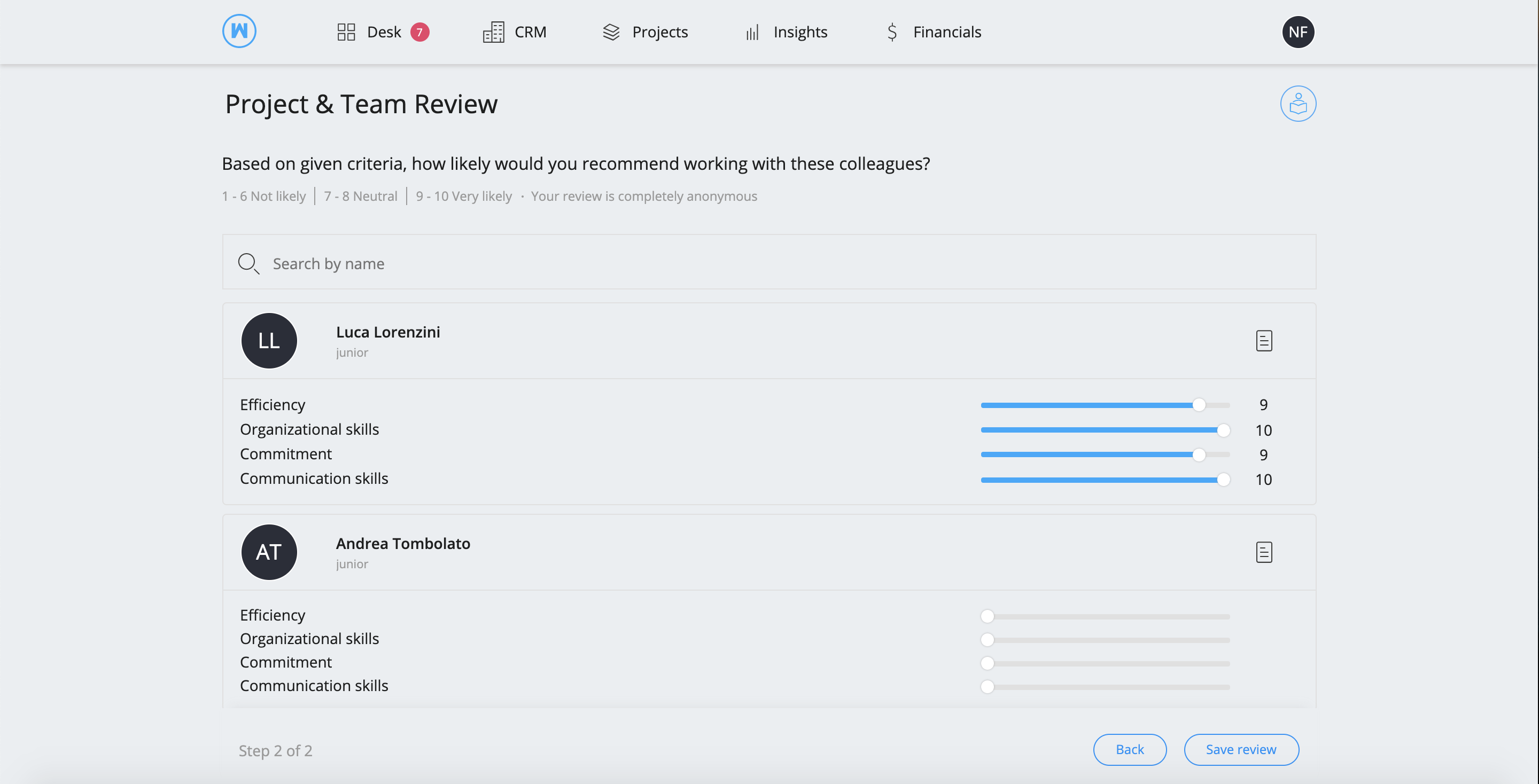Viewport: 1539px width, 784px height.
Task: Click the Save review button
Action: (1241, 749)
